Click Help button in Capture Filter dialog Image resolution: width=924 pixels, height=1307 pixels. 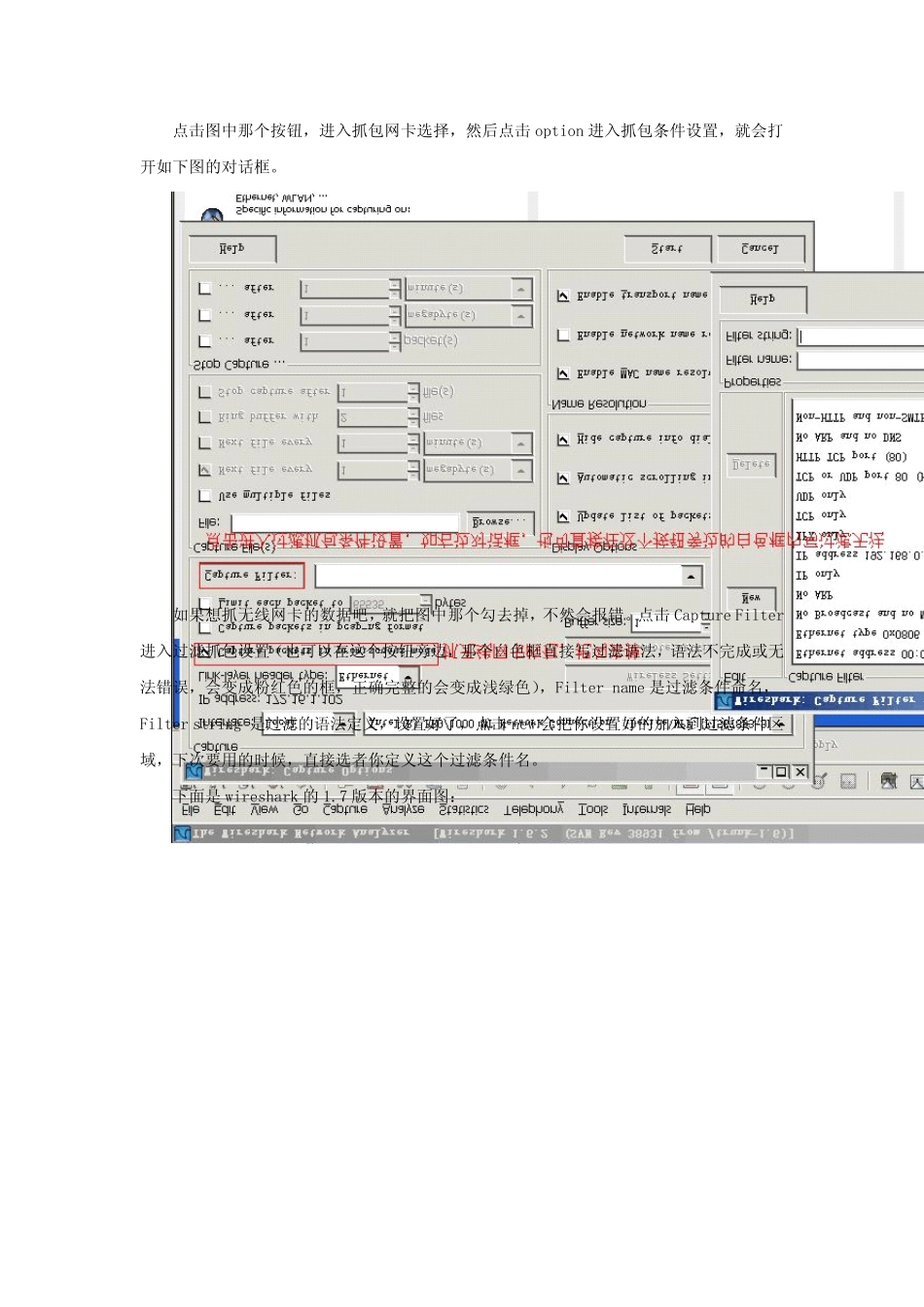click(764, 300)
